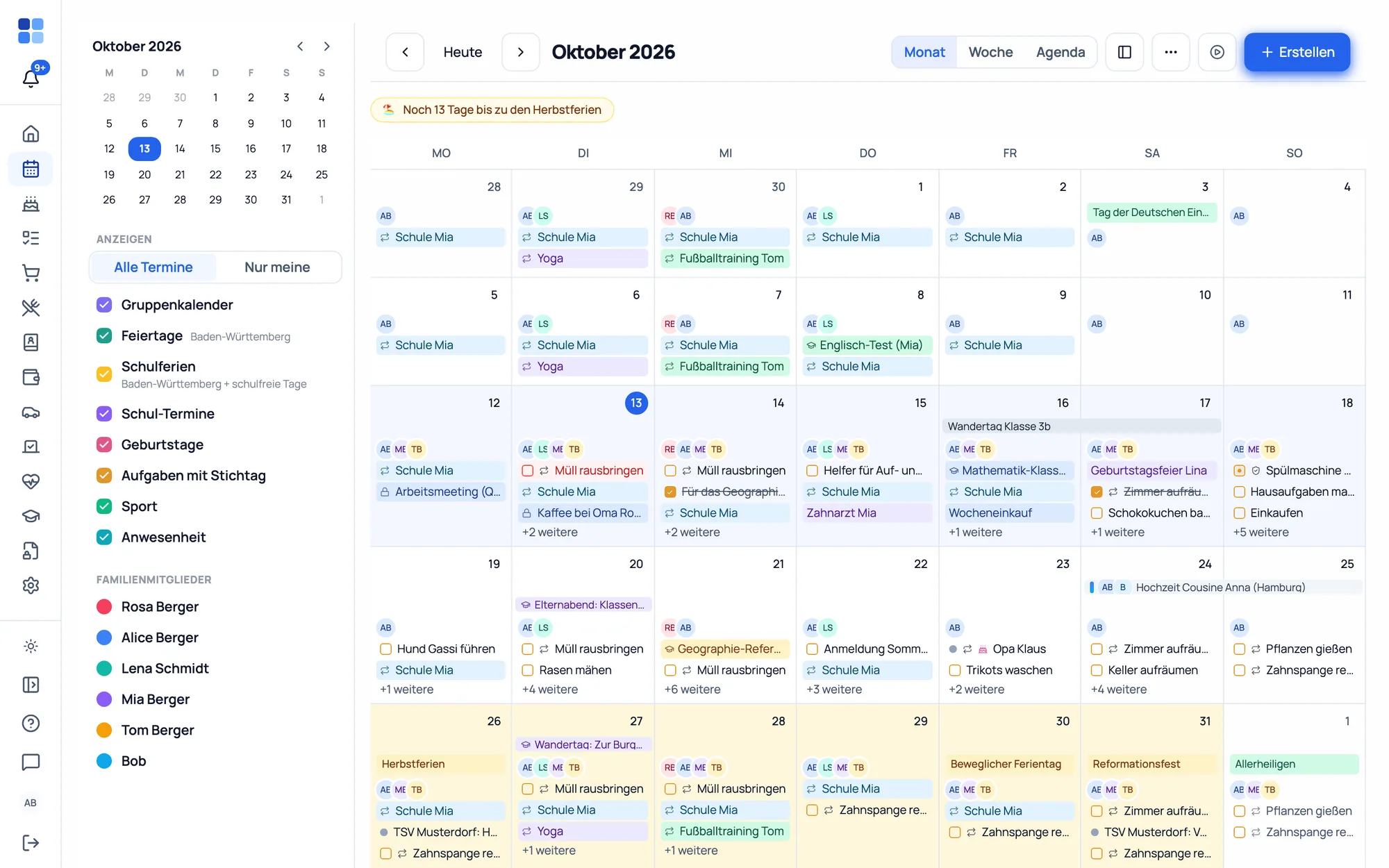Toggle the side panel layout icon
Image resolution: width=1389 pixels, height=868 pixels.
click(1124, 52)
